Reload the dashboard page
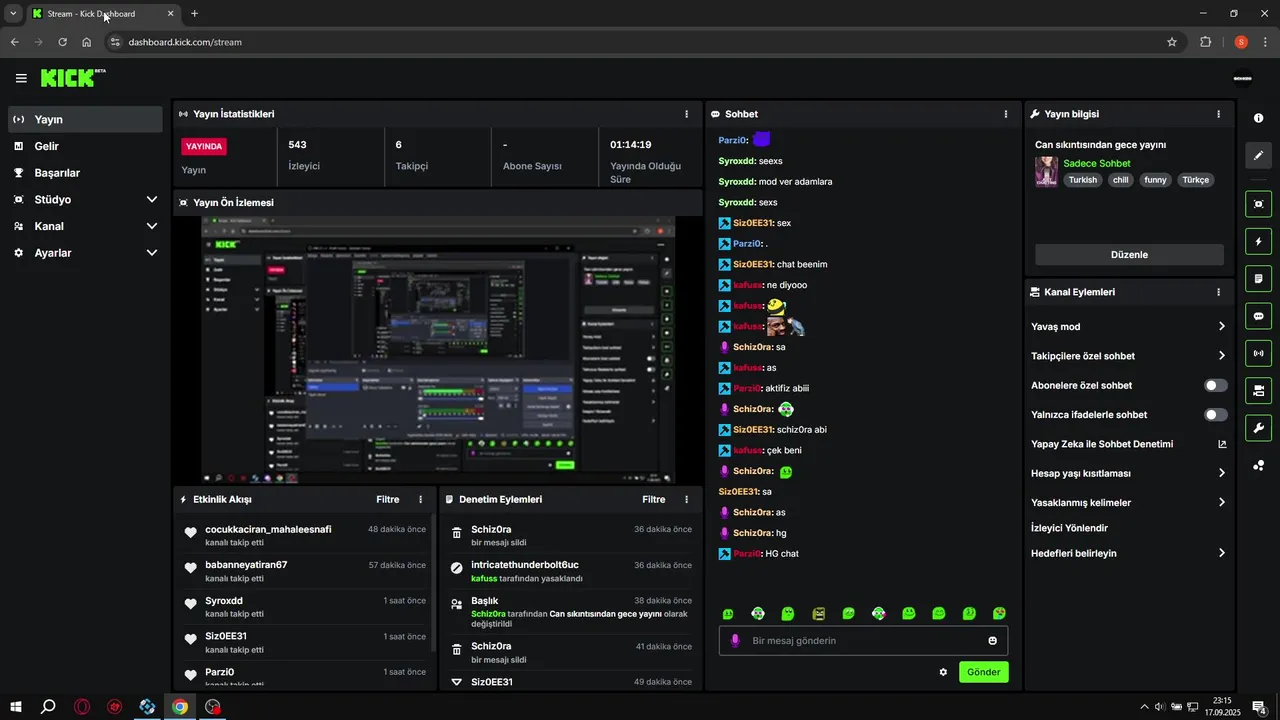Viewport: 1280px width, 720px height. (62, 42)
